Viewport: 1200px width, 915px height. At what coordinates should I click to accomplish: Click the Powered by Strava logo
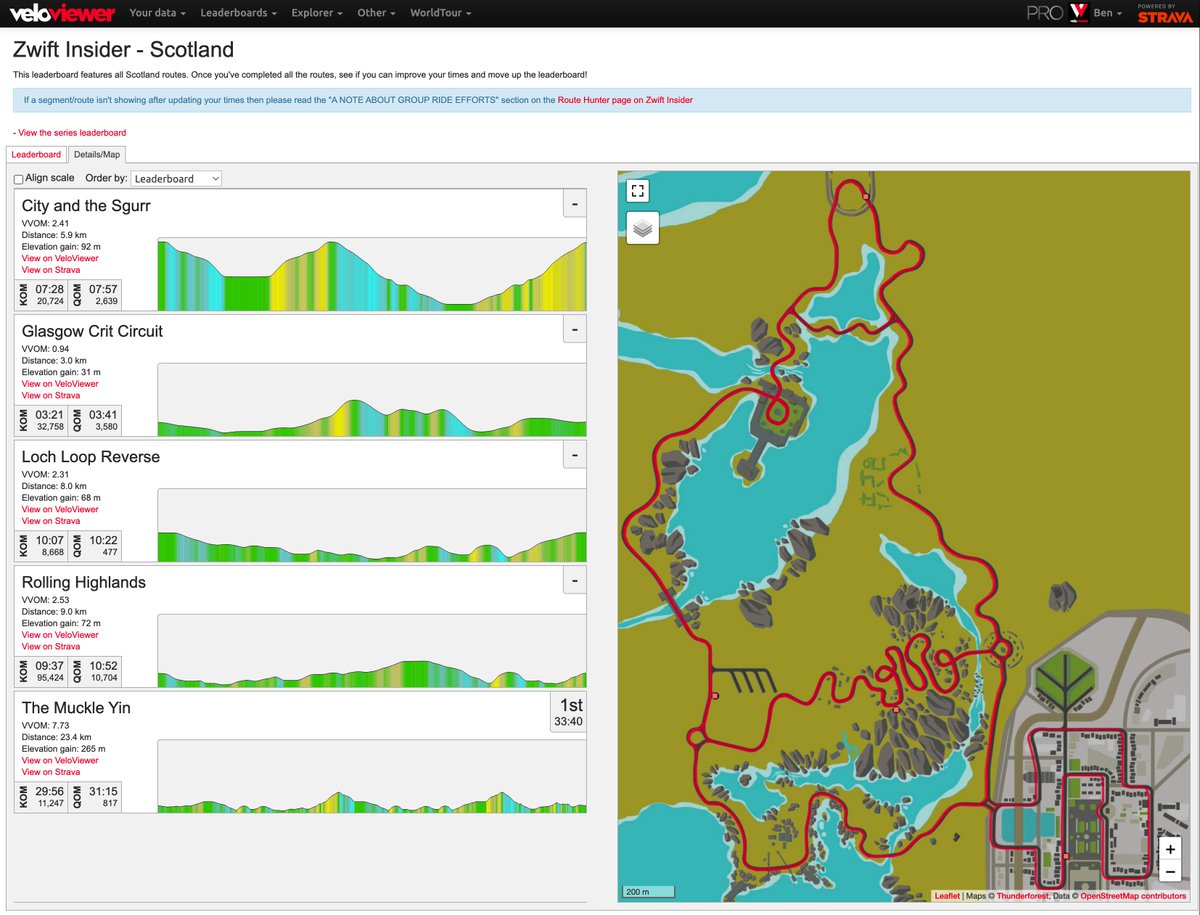(x=1165, y=14)
